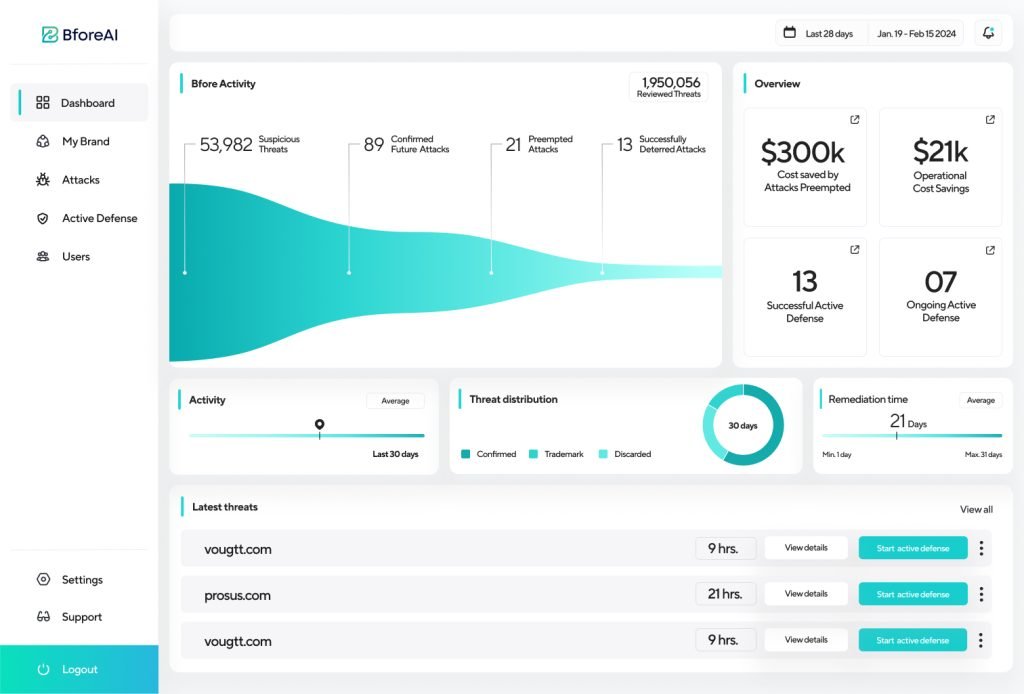Open Settings in the sidebar
Image resolution: width=1024 pixels, height=694 pixels.
81,580
